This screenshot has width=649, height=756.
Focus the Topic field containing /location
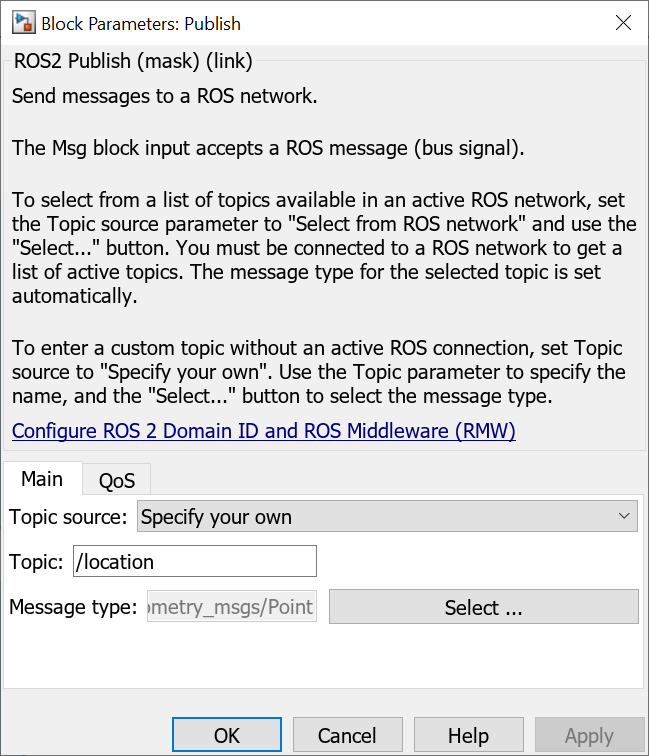pyautogui.click(x=195, y=561)
